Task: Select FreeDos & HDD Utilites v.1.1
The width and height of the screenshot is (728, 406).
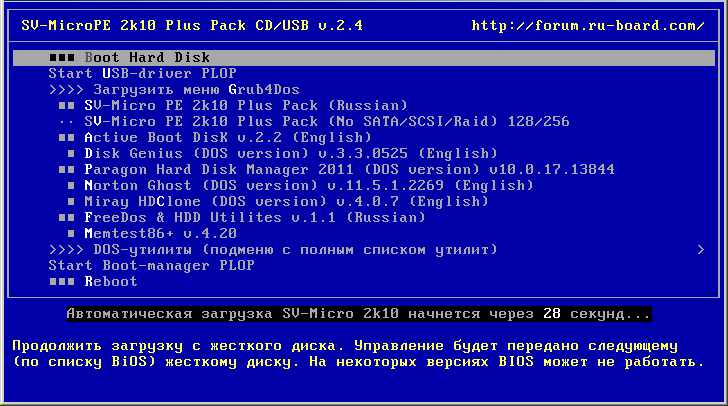Action: [x=255, y=217]
